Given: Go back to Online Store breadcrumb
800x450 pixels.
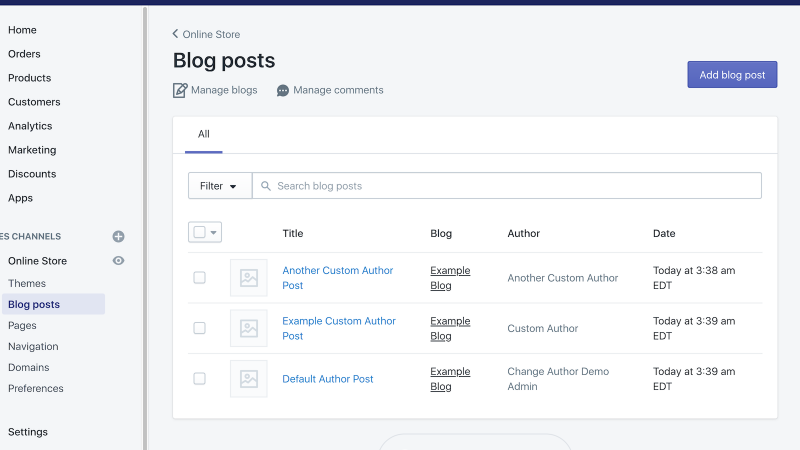Looking at the screenshot, I should pos(211,34).
